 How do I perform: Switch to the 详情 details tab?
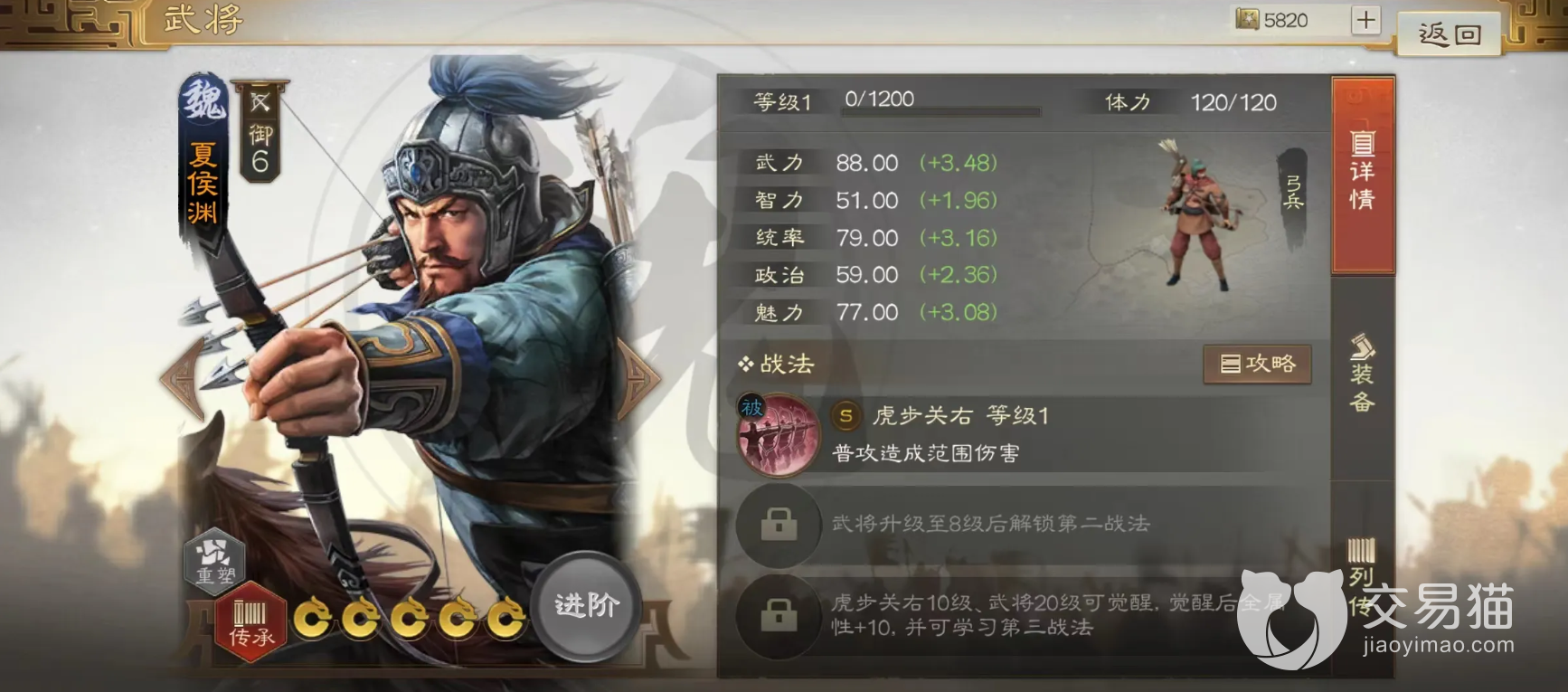1363,175
